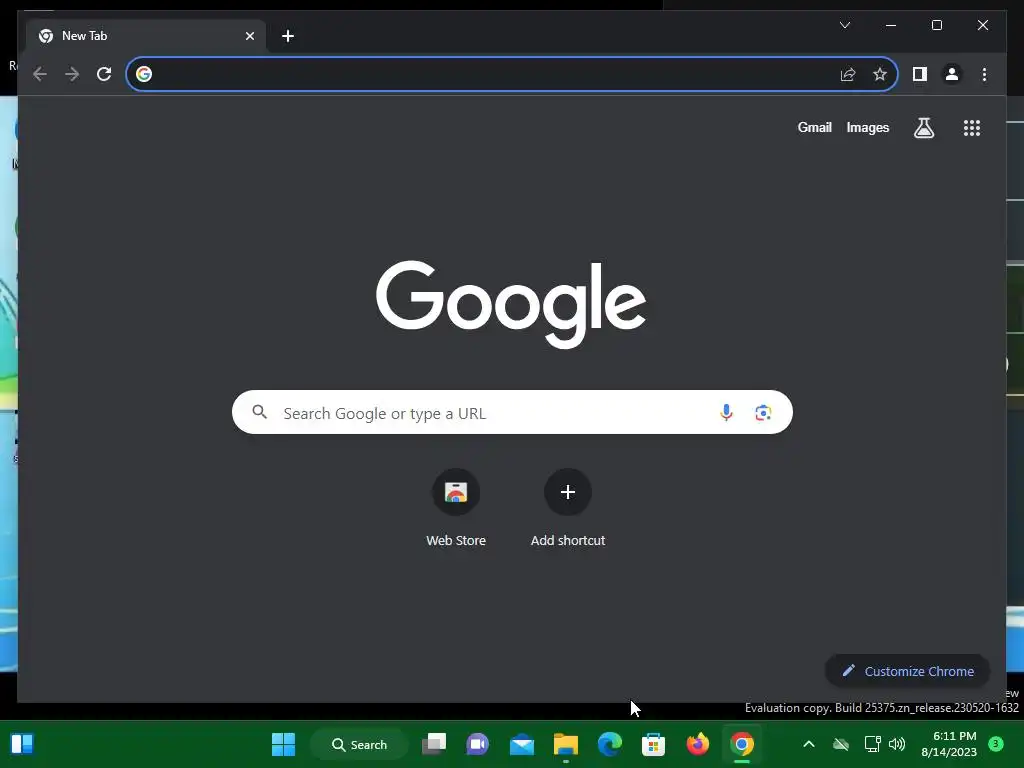Select the New Tab tab

[145, 36]
